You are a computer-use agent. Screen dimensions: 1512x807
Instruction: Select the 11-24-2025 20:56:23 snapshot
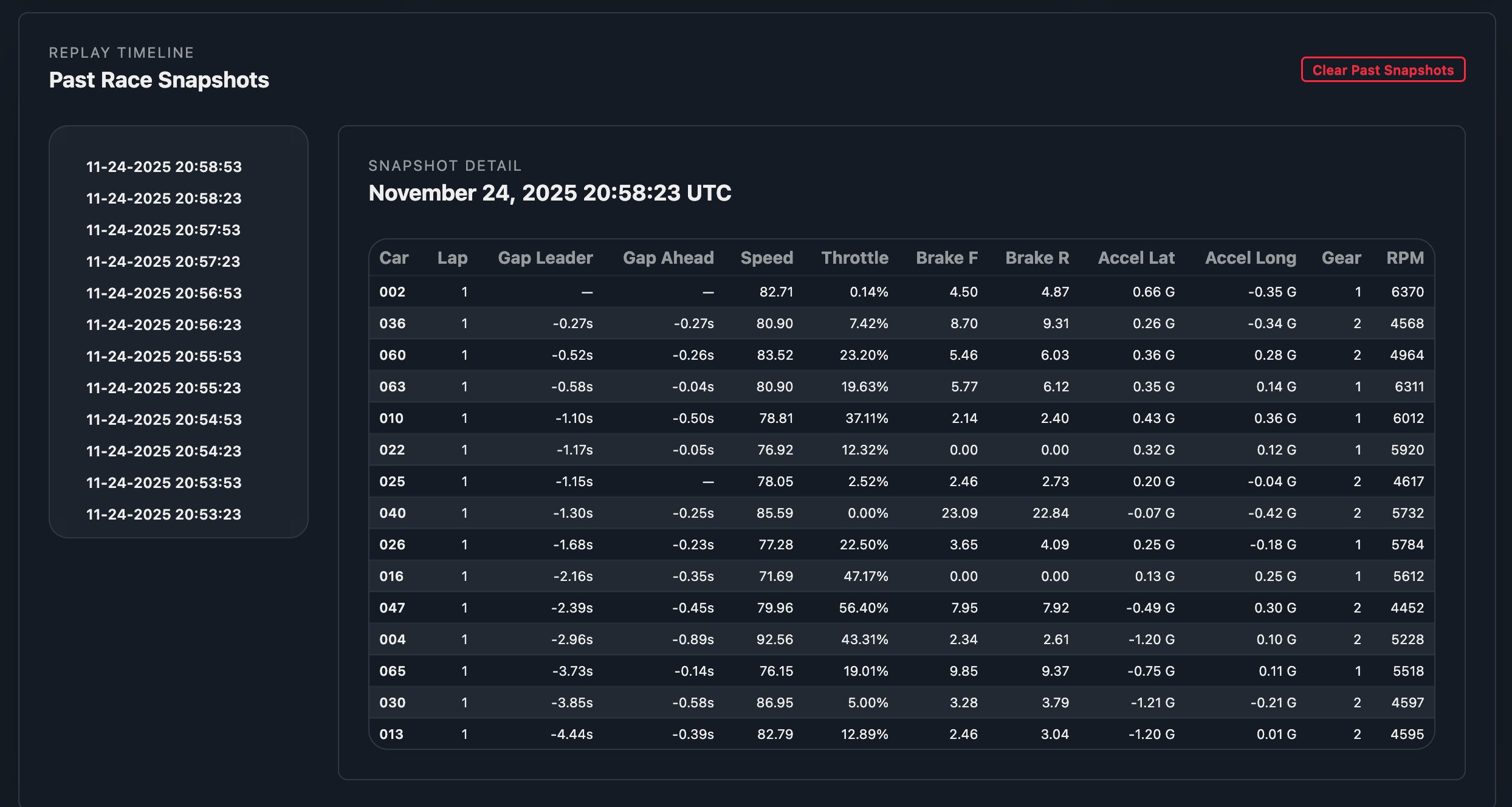coord(164,325)
